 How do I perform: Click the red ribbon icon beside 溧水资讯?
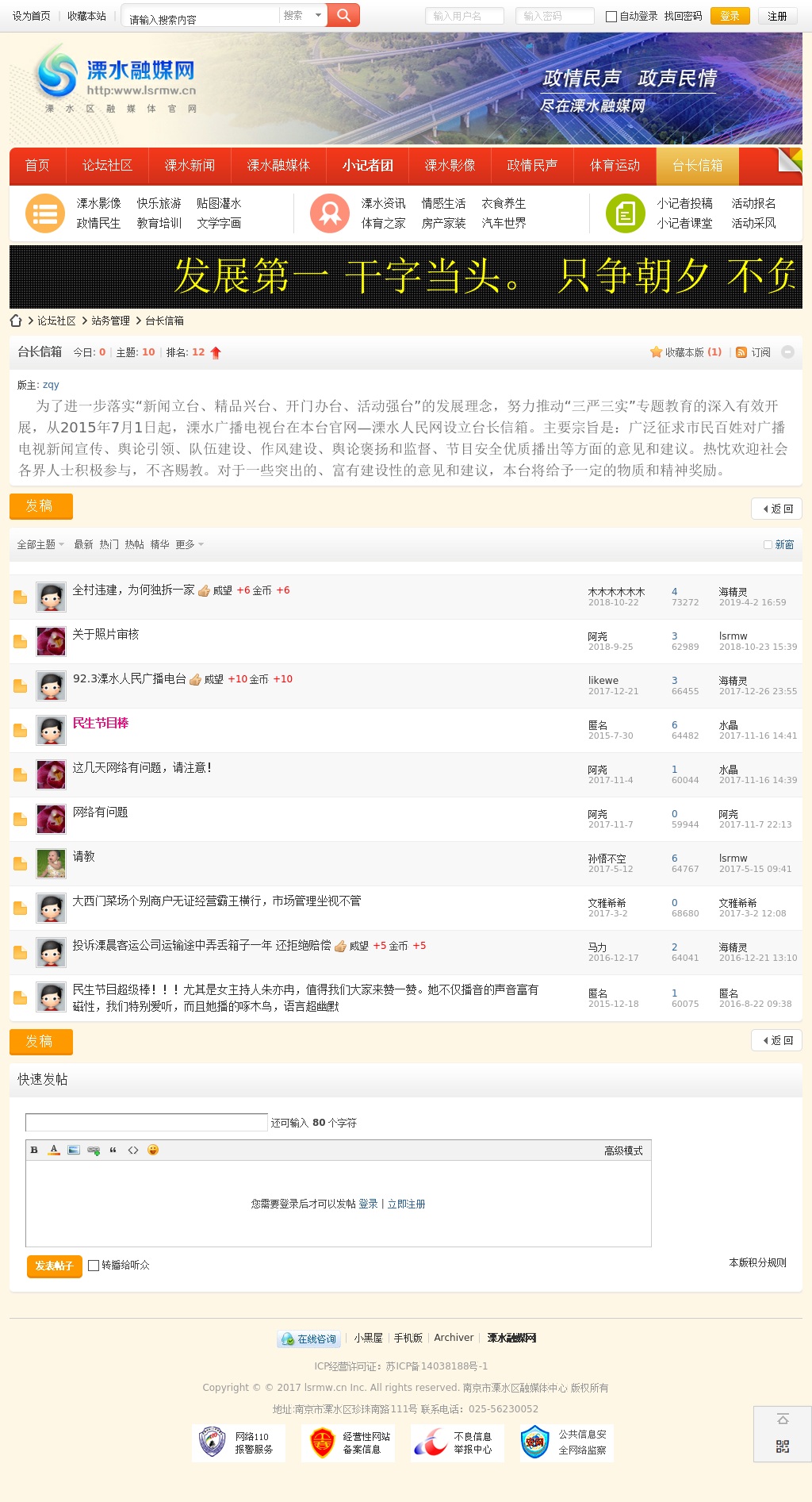(330, 213)
